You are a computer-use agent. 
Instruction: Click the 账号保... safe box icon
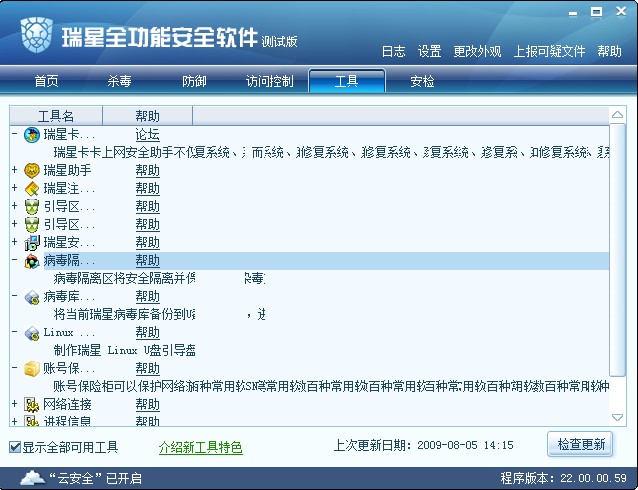coord(32,369)
